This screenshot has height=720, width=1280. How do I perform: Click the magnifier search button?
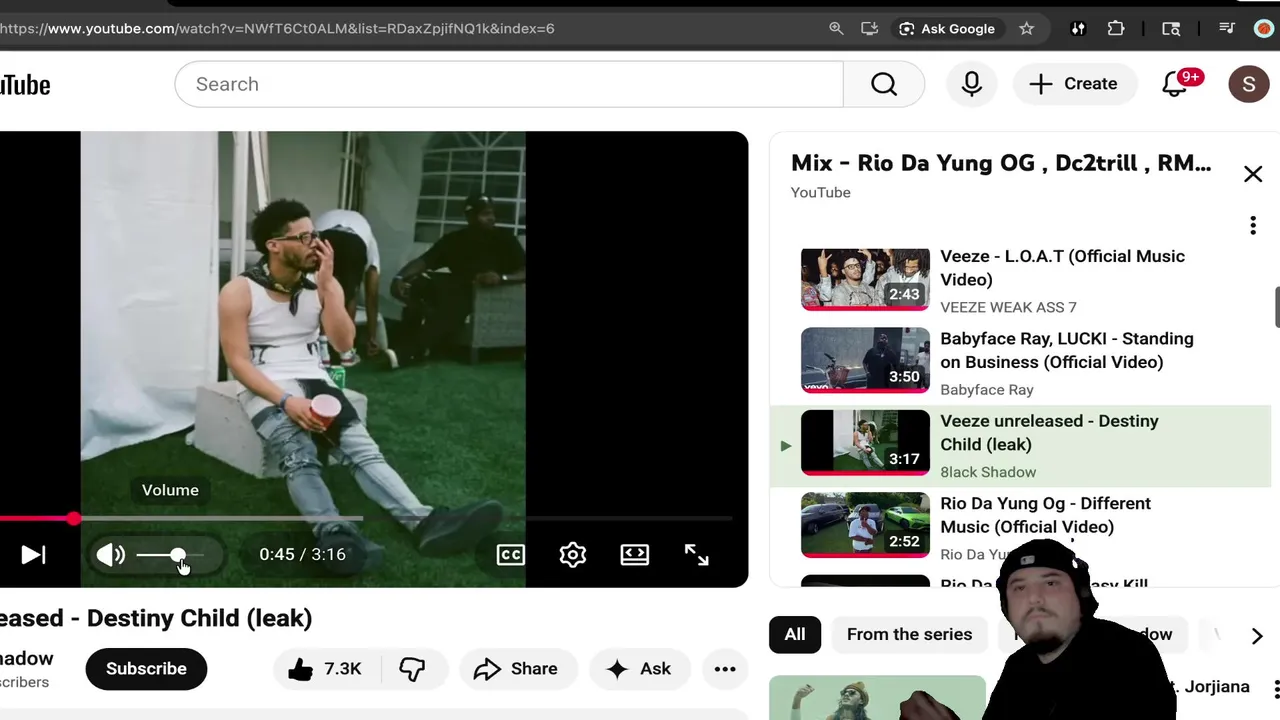(884, 84)
